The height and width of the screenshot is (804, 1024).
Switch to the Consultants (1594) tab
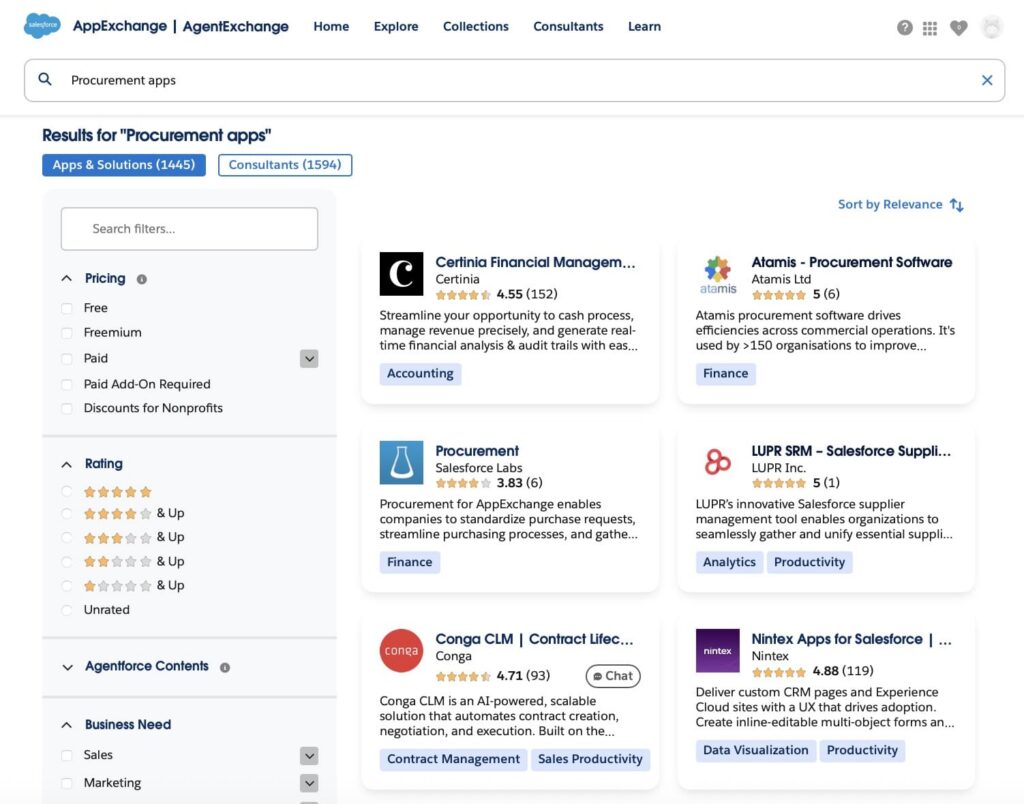[x=287, y=164]
